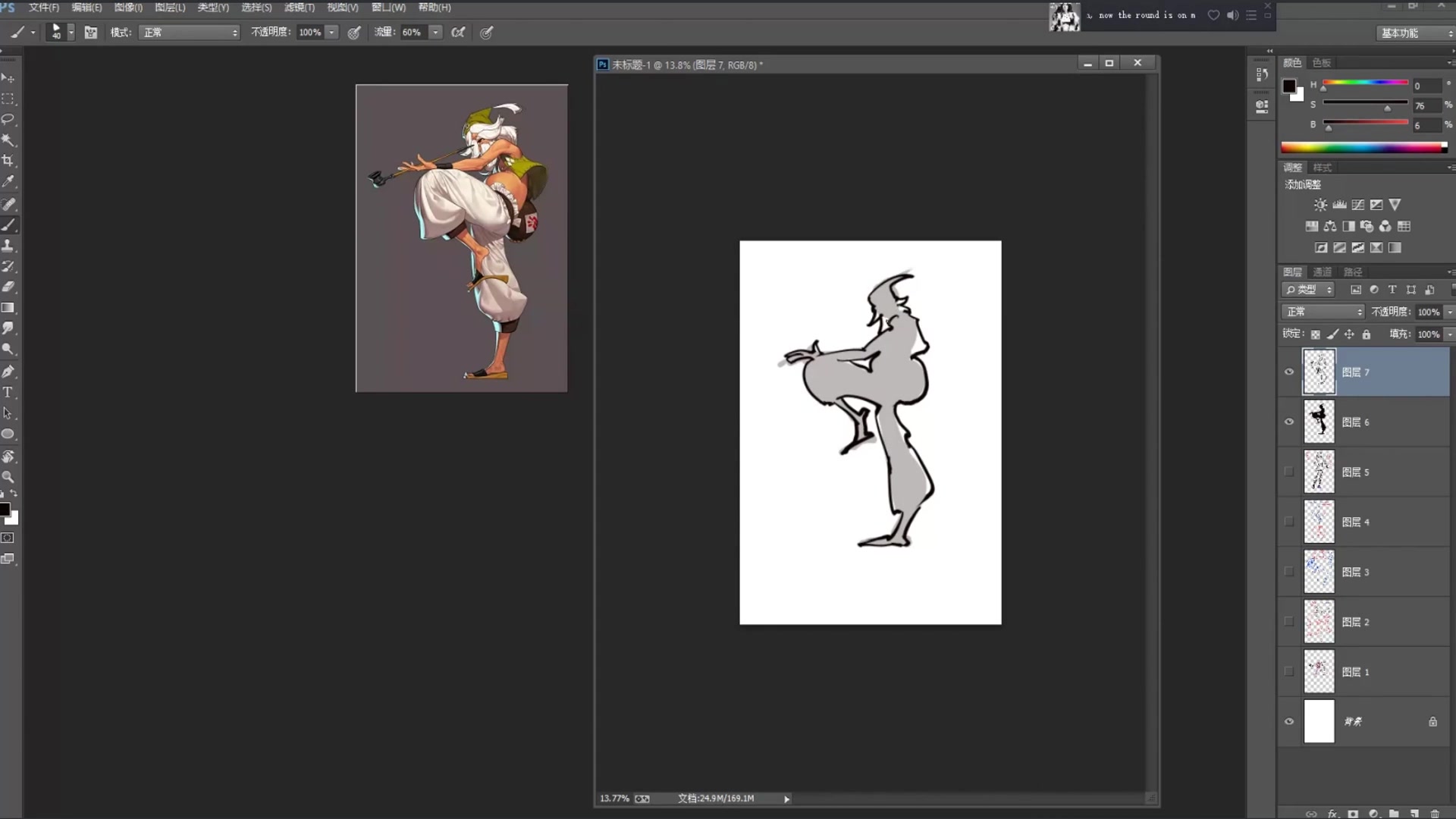Expand the flow 60% slider arrow
1456x819 pixels.
(435, 33)
